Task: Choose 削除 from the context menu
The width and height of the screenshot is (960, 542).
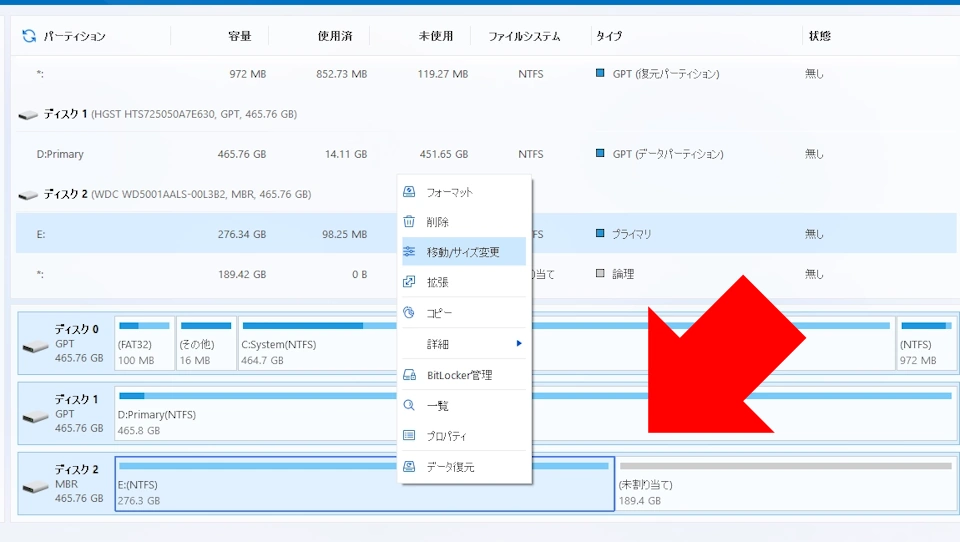Action: click(464, 222)
